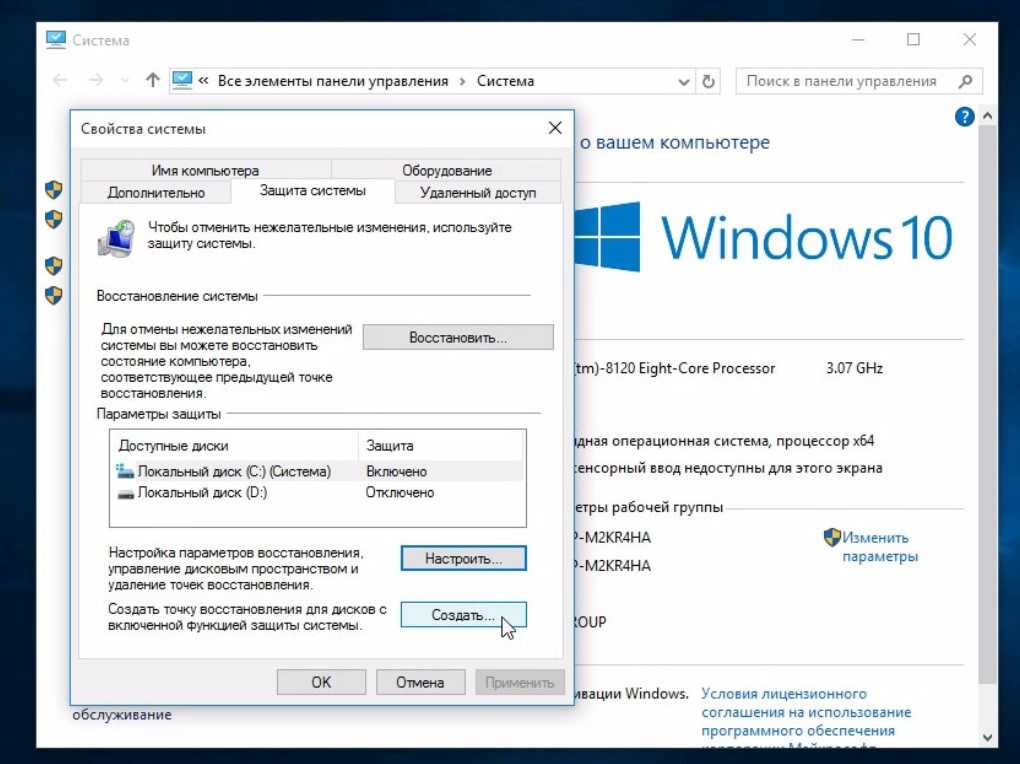Viewport: 1020px width, 764px height.
Task: Expand the address bar history dropdown
Action: click(684, 82)
